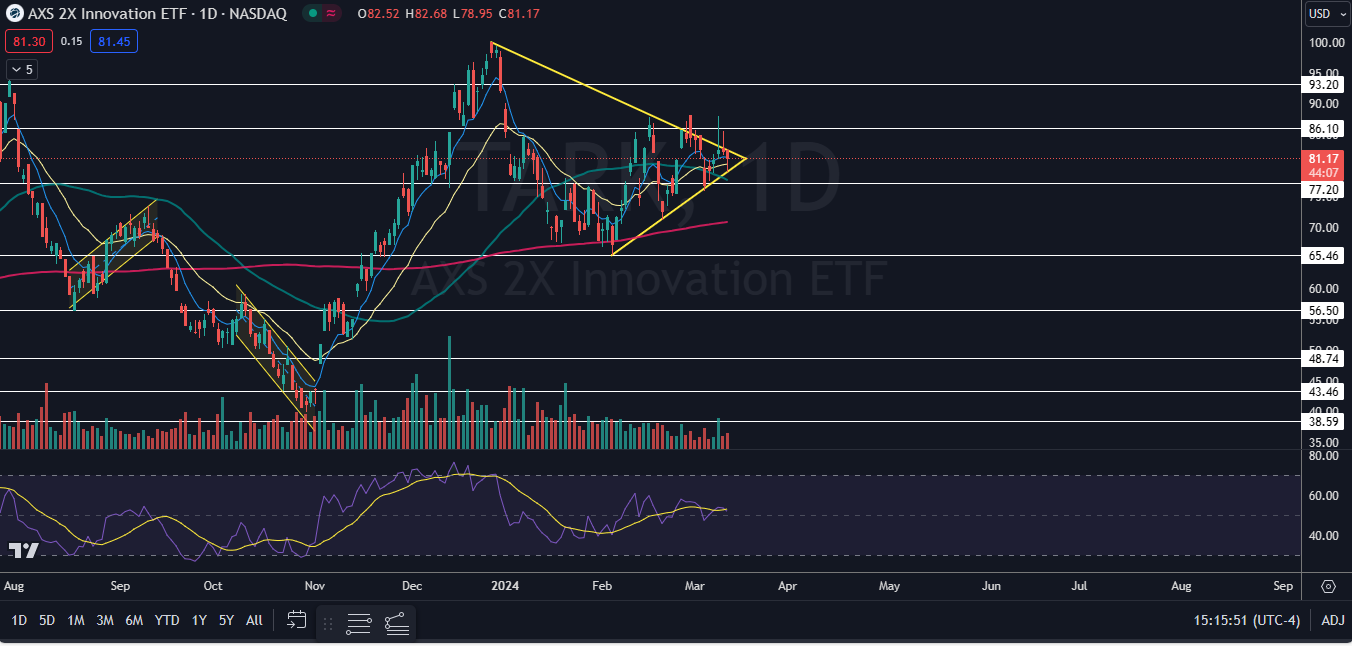This screenshot has width=1352, height=646.
Task: Choose the YTD time range
Action: (167, 621)
